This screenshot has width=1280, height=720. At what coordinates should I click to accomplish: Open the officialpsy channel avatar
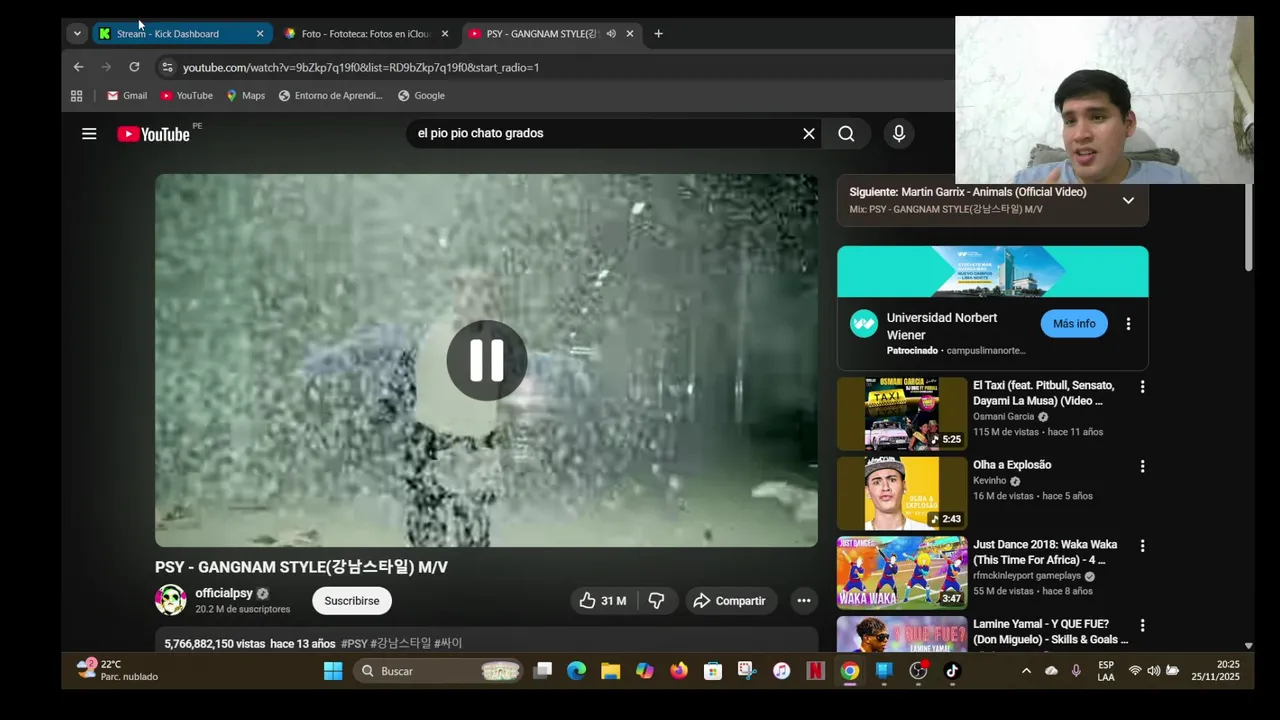coord(170,600)
